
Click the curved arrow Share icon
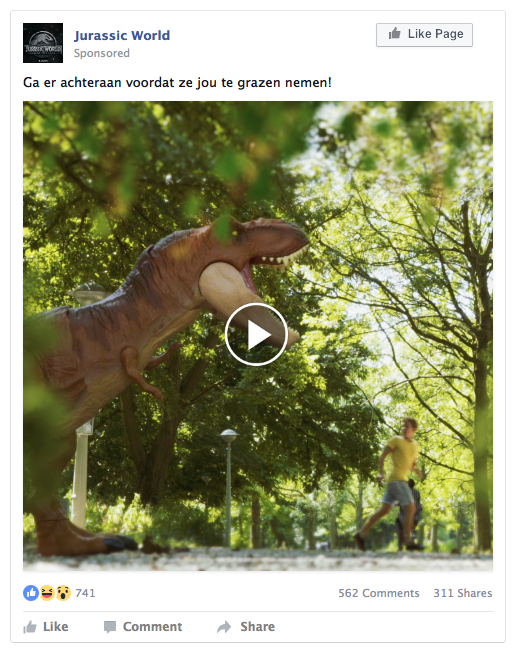pos(224,627)
